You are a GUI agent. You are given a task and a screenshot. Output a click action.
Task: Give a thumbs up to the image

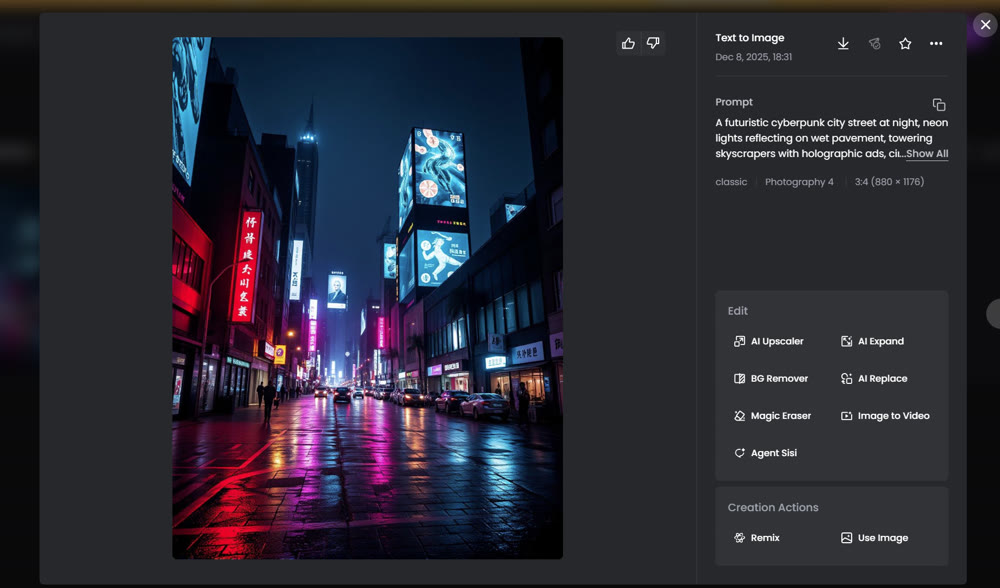[x=628, y=42]
